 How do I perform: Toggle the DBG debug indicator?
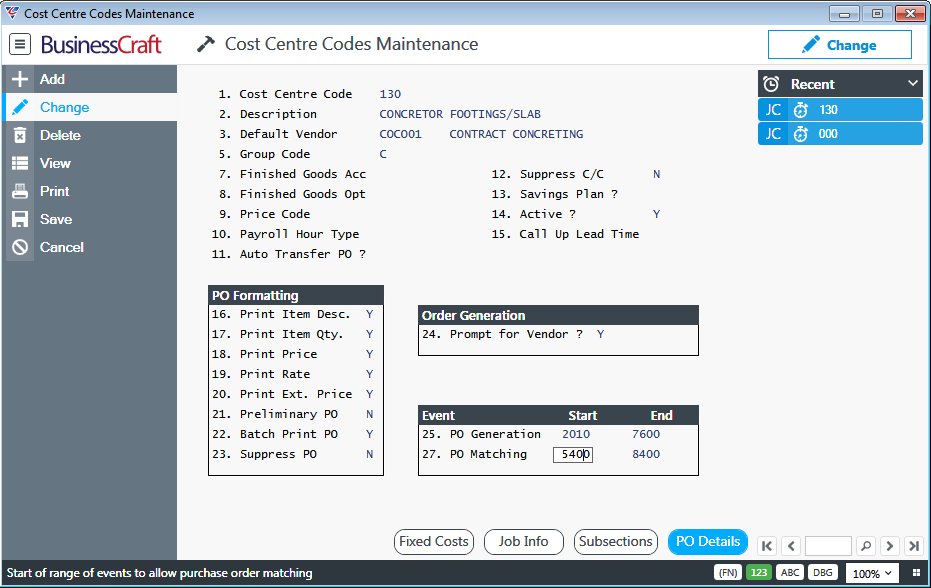point(822,573)
